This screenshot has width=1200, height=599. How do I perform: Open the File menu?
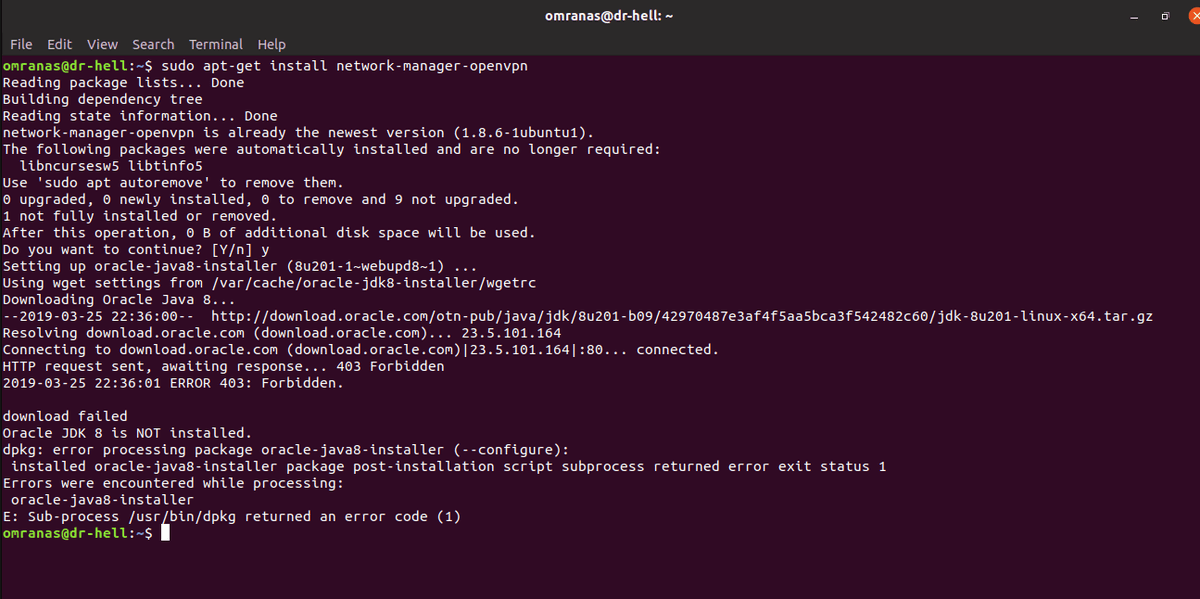click(21, 44)
